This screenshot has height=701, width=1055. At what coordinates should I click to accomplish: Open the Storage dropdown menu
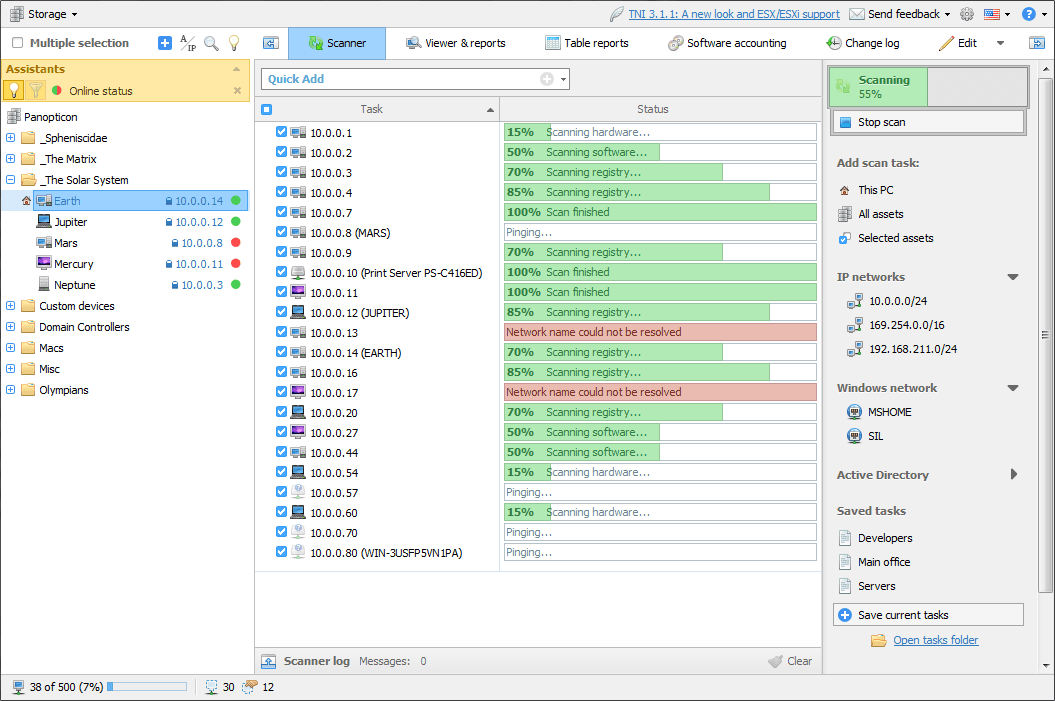coord(44,14)
